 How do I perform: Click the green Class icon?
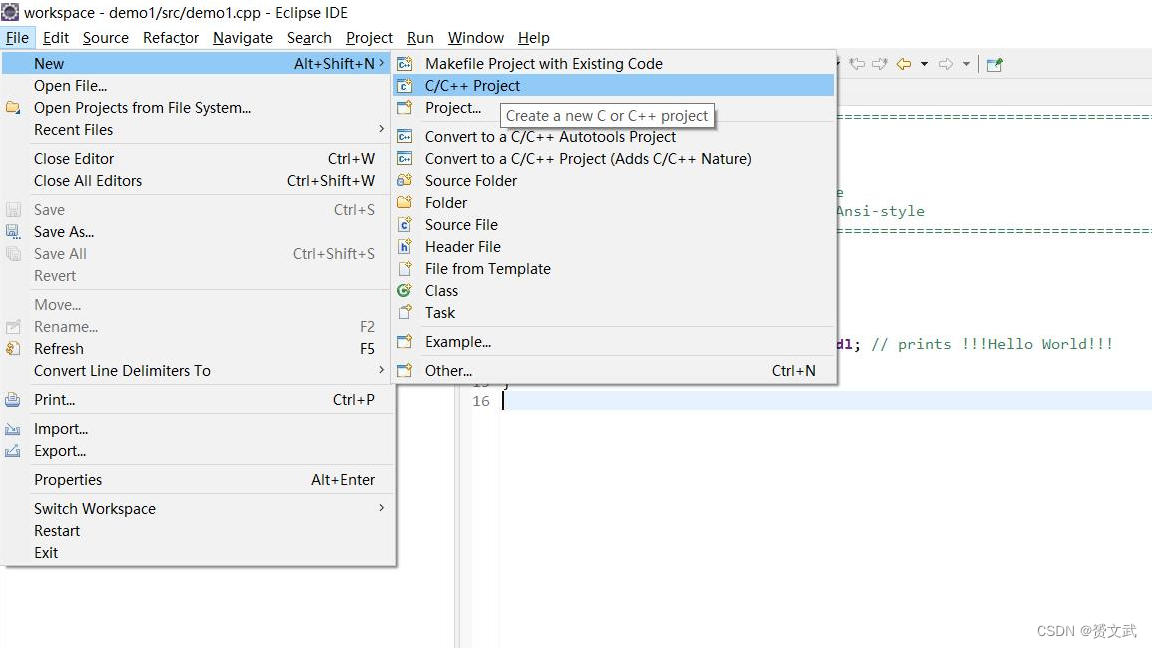[405, 291]
